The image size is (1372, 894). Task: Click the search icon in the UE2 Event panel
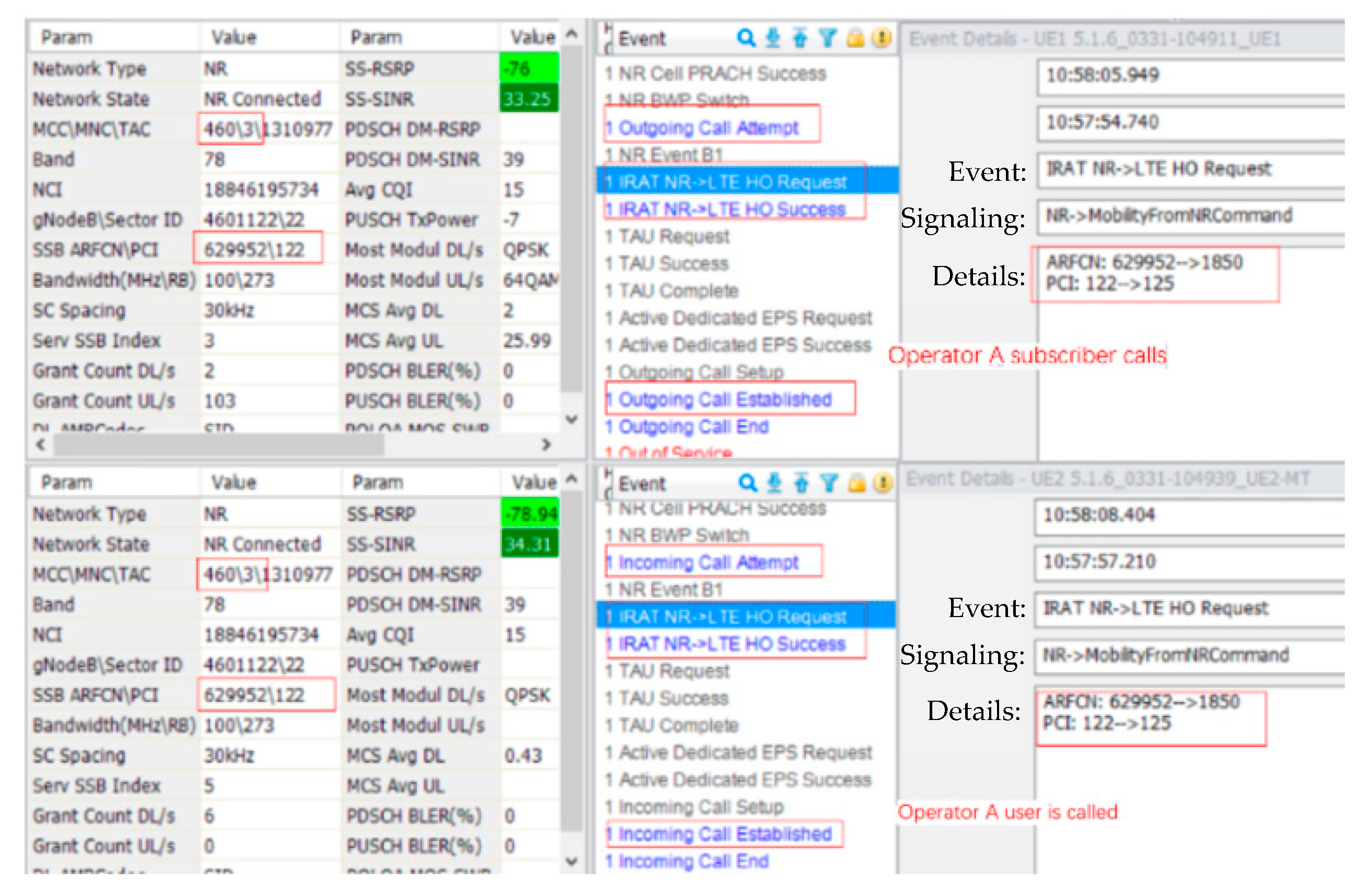click(748, 483)
